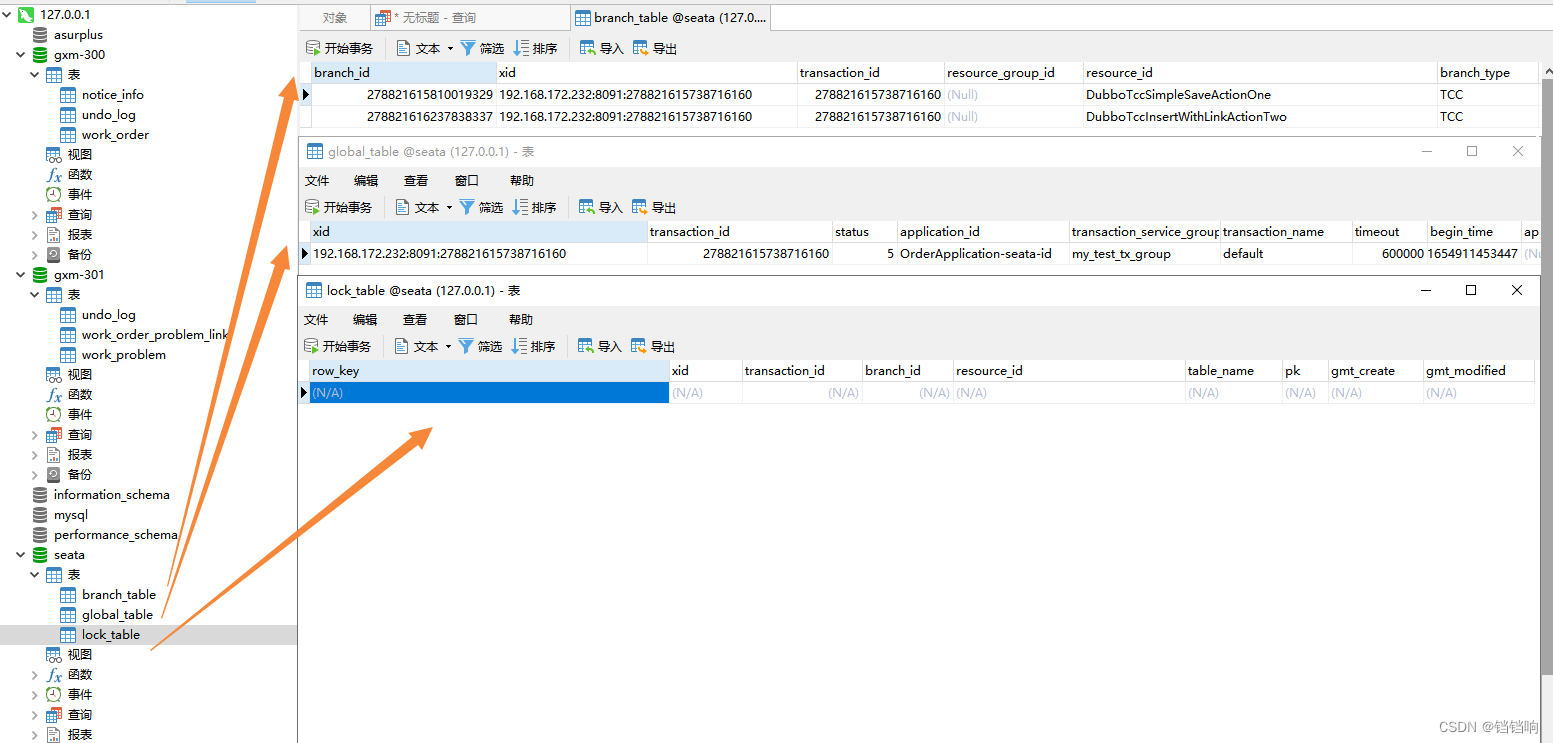This screenshot has width=1553, height=743.
Task: Open 帮助 menu in global_table window
Action: [x=522, y=181]
